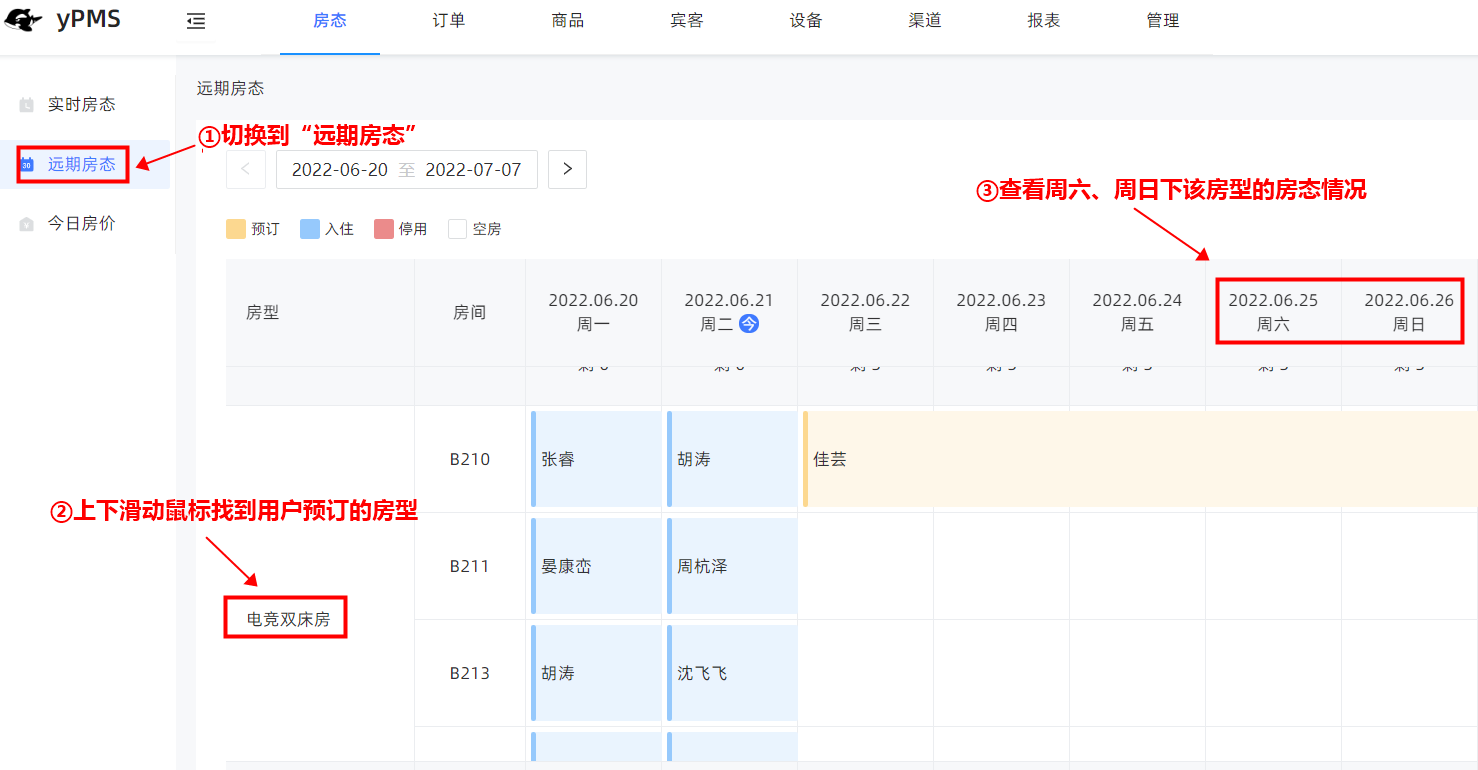Click the 远期房态 calendar icon
Screen dimensions: 1478x770
point(27,164)
